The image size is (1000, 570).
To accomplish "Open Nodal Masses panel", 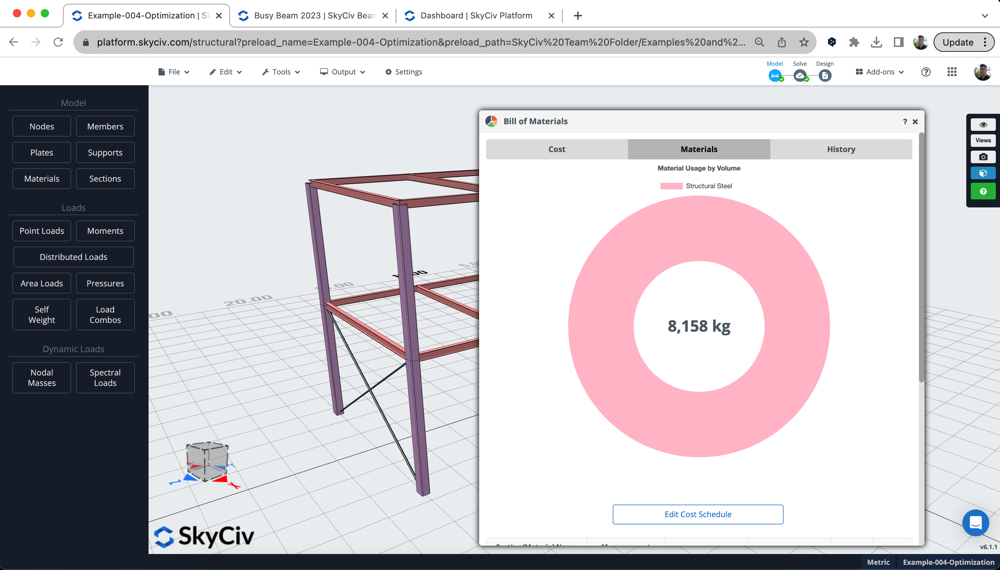I will (41, 377).
